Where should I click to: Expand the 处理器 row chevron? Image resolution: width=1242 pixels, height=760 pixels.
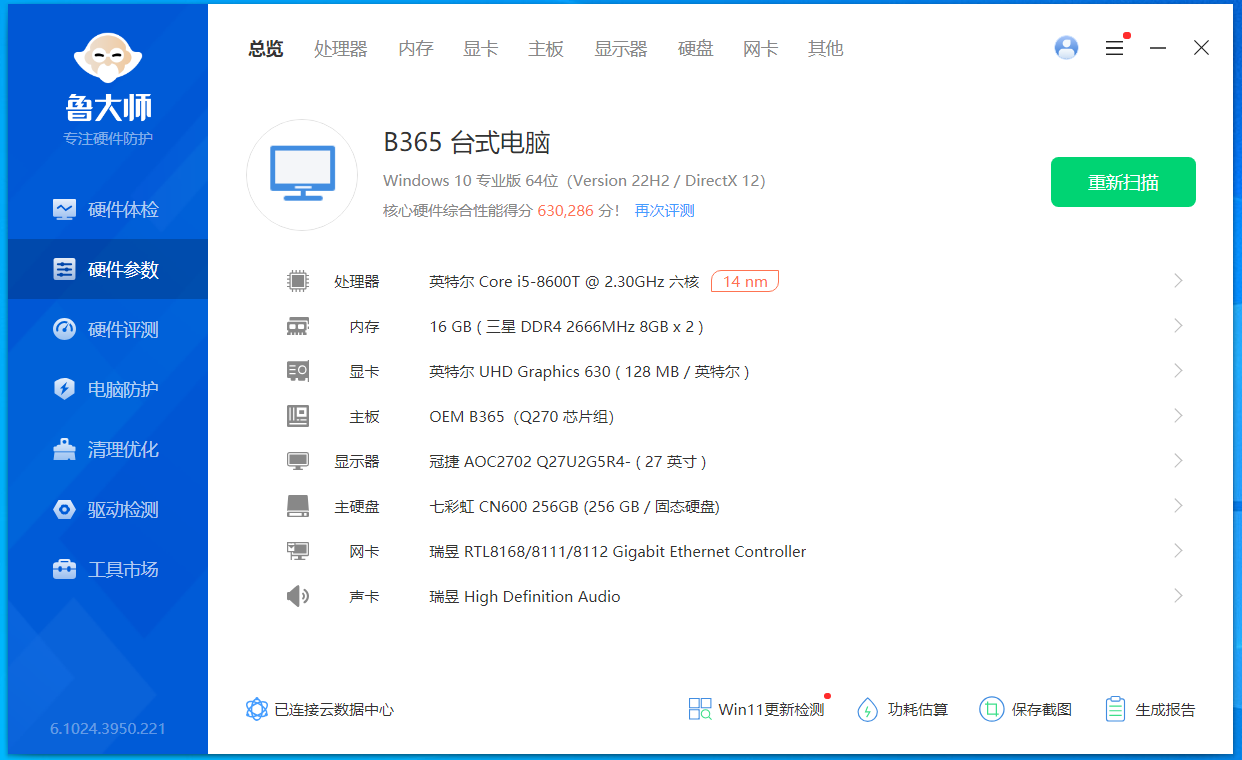point(1178,281)
